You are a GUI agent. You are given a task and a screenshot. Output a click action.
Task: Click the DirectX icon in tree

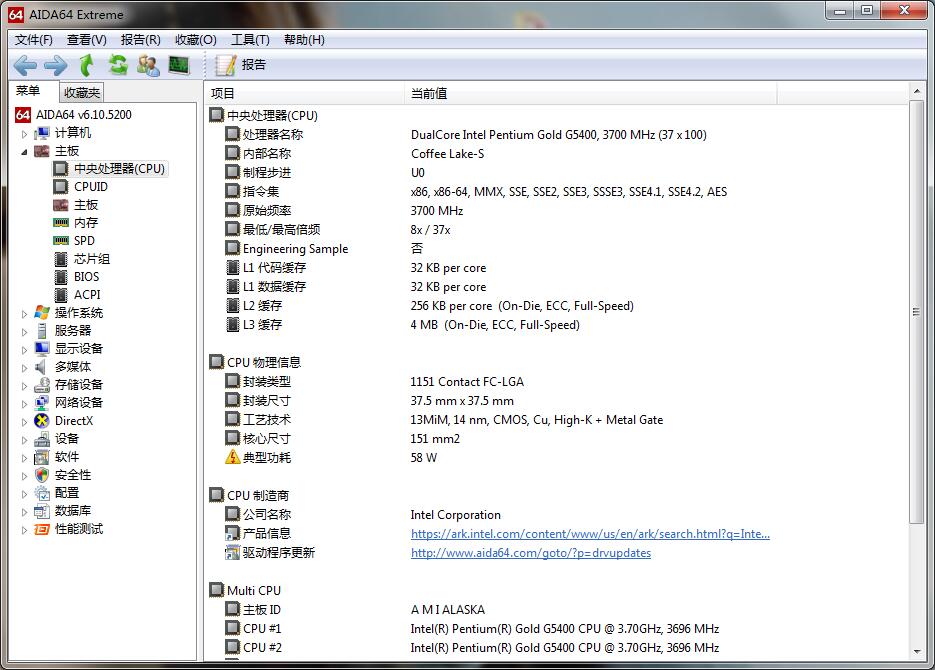click(42, 421)
